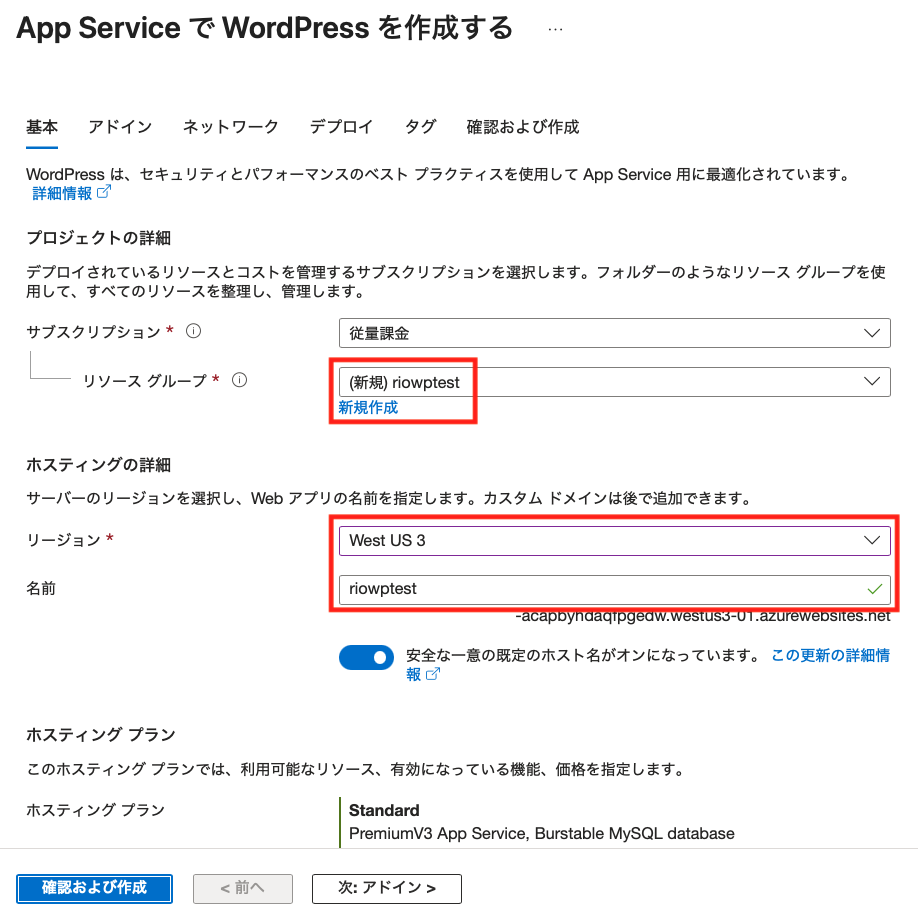Switch to the デプロイ tab
The width and height of the screenshot is (918, 919).
[341, 127]
